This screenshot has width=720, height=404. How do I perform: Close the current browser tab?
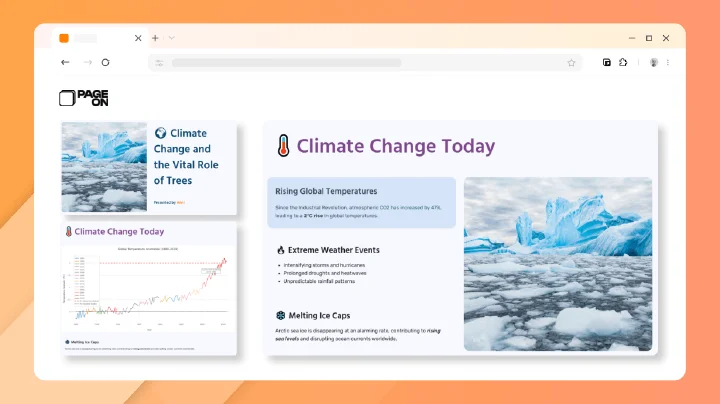tap(138, 38)
